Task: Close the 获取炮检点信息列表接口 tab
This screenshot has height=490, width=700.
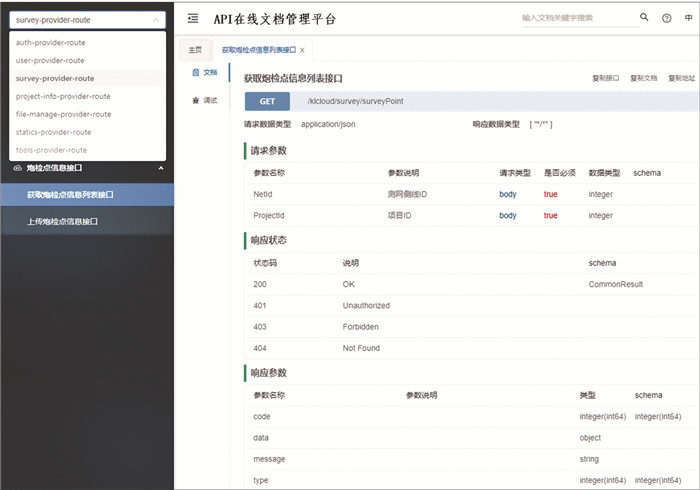Action: (x=302, y=49)
